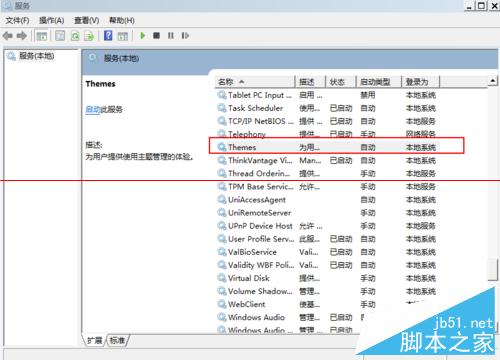Sort by the 状态 column header

click(x=341, y=82)
